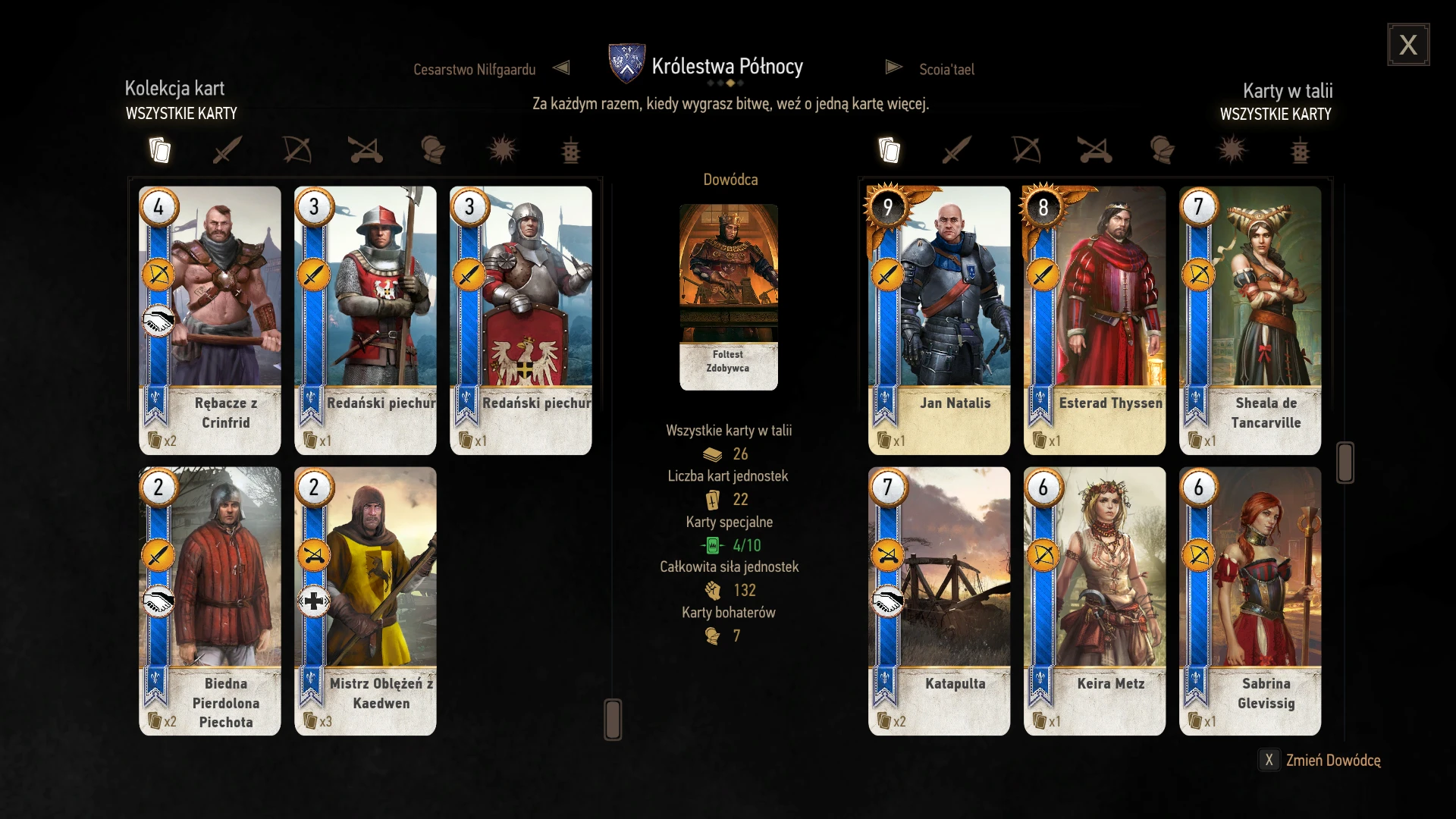Image resolution: width=1456 pixels, height=819 pixels.
Task: Filter the deck by close combat sword icon
Action: [x=956, y=150]
